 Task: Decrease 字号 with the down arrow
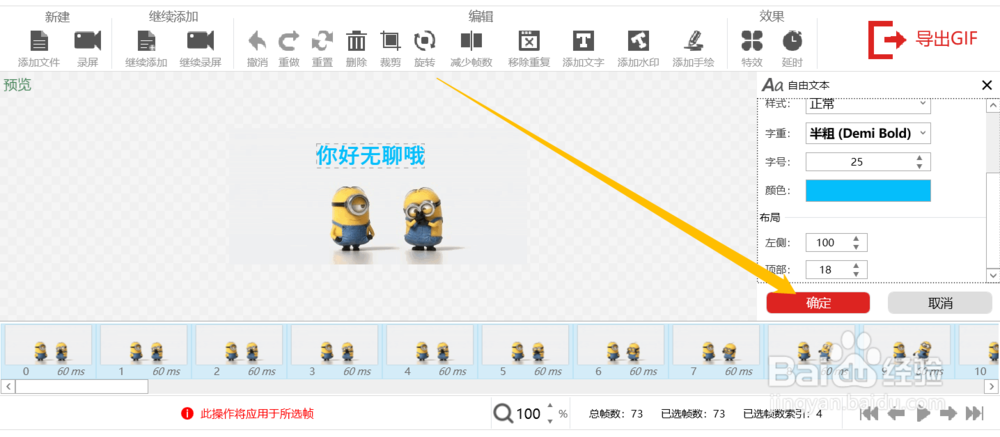(x=920, y=167)
